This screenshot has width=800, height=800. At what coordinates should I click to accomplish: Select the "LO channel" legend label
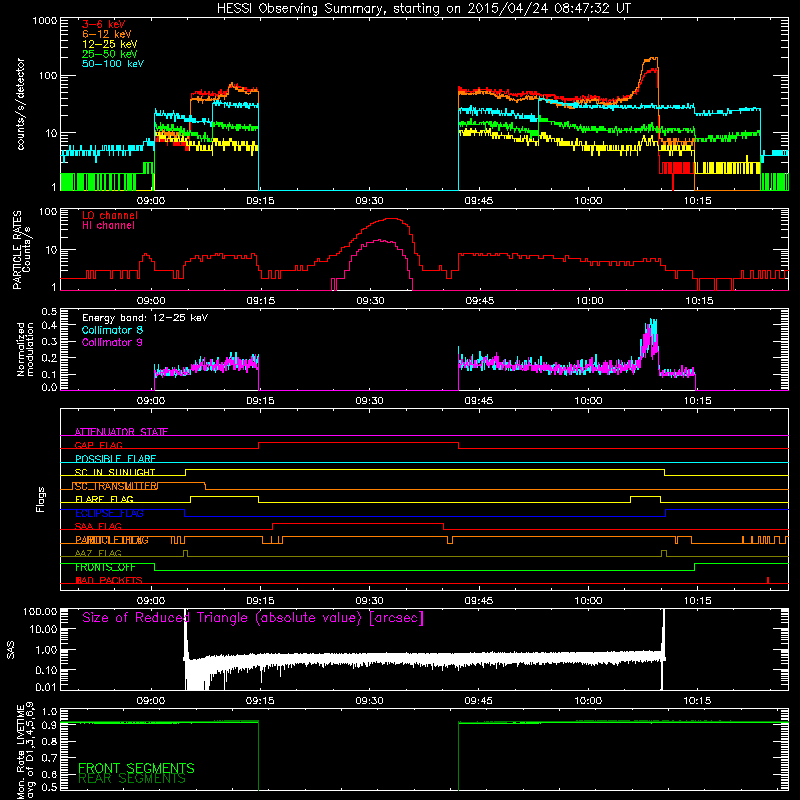click(110, 215)
